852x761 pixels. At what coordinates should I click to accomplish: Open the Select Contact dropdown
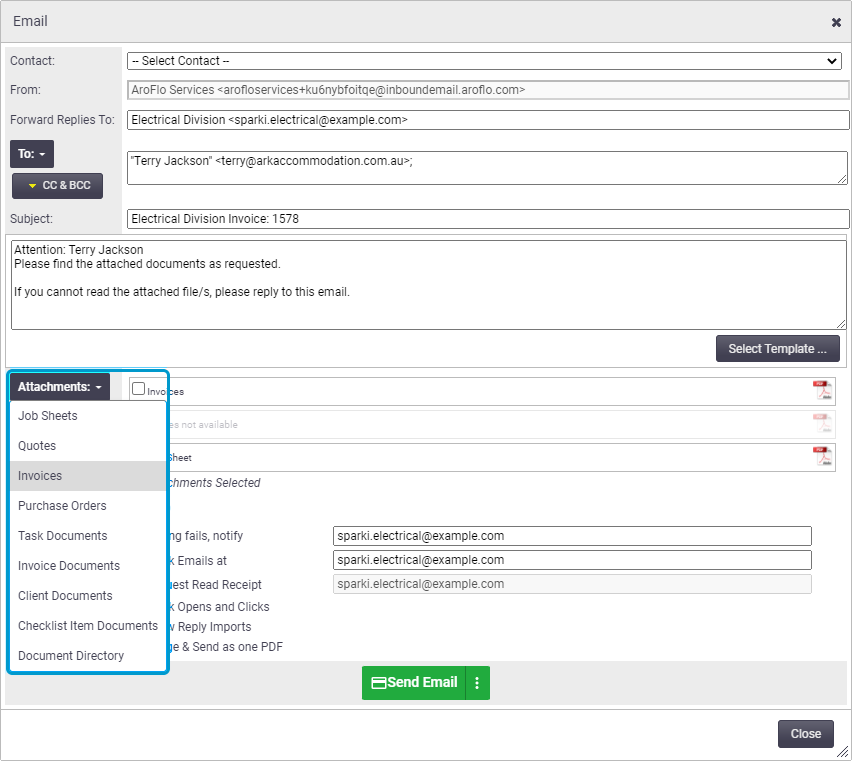pyautogui.click(x=484, y=61)
